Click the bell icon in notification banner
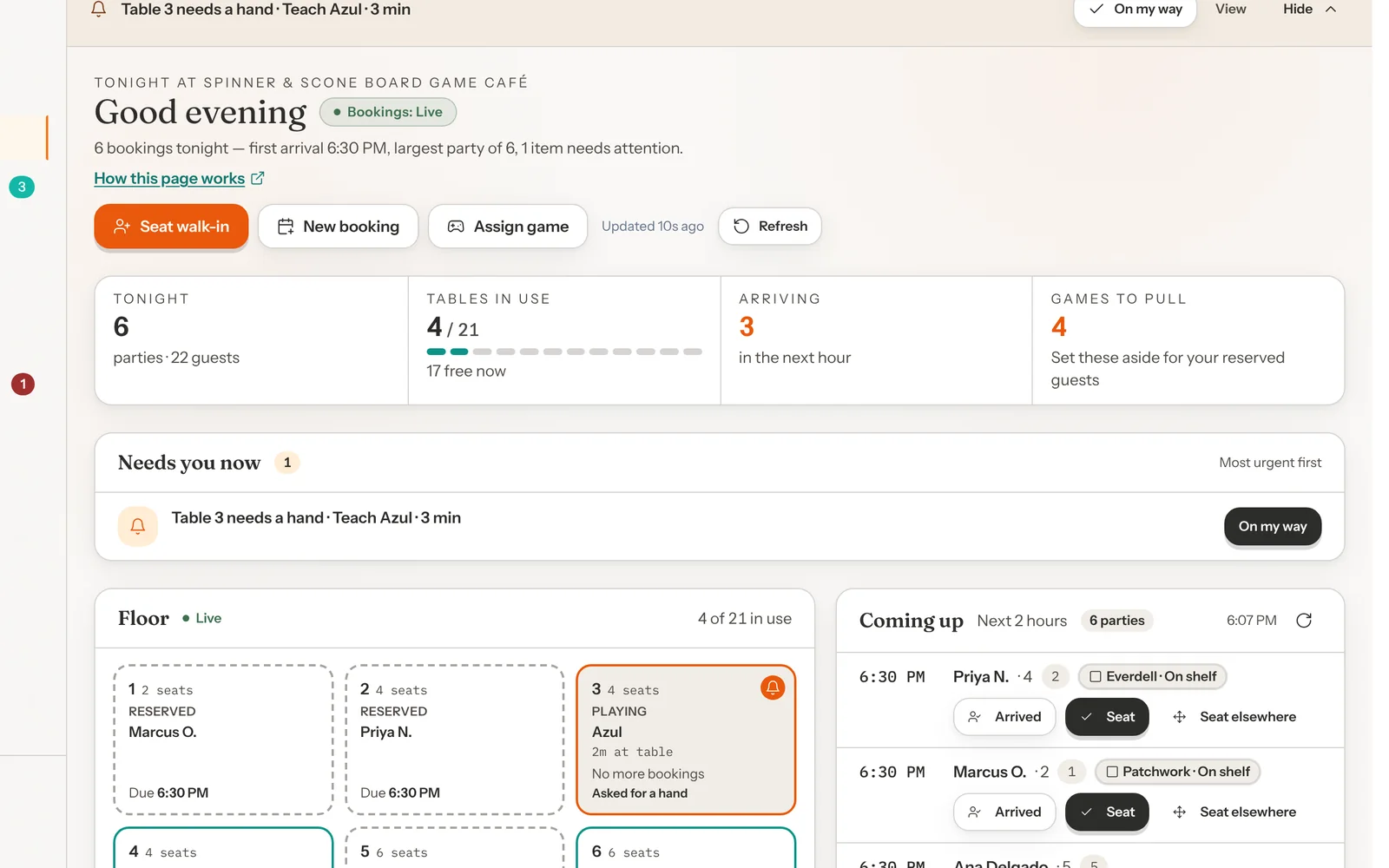This screenshot has height=868, width=1389. point(99,10)
